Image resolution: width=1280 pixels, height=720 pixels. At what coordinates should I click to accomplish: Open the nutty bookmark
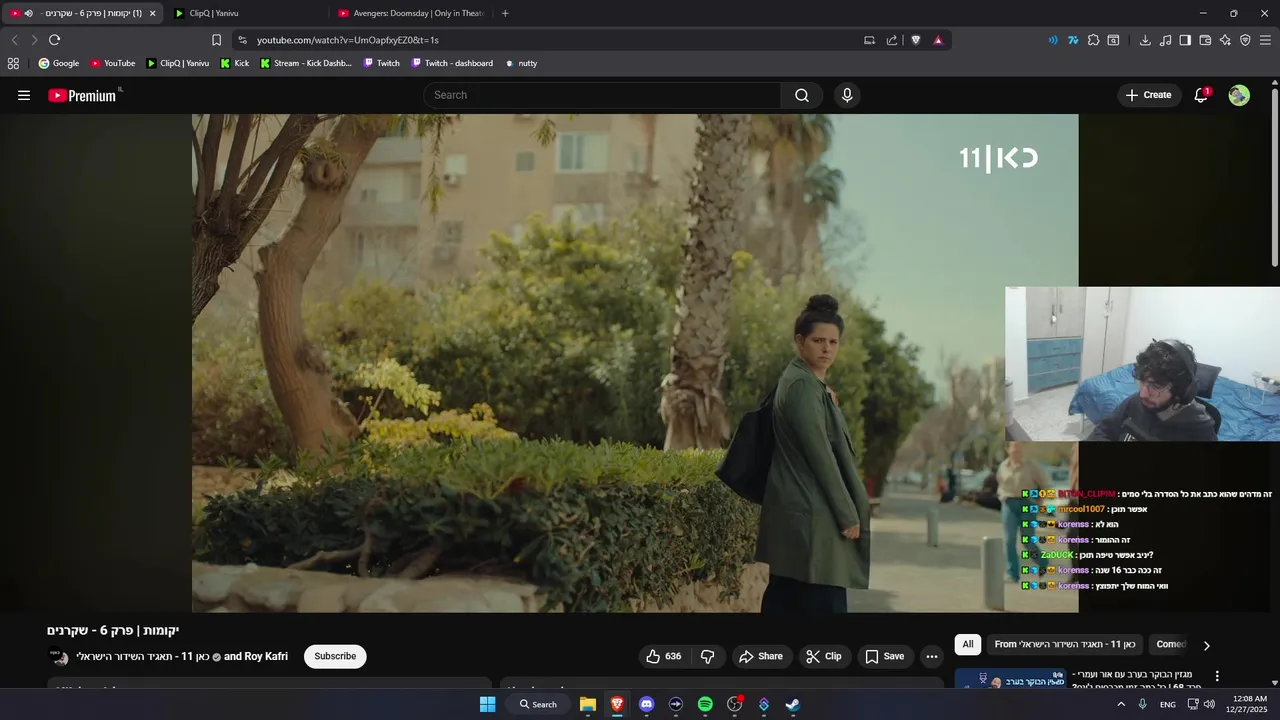pyautogui.click(x=520, y=63)
